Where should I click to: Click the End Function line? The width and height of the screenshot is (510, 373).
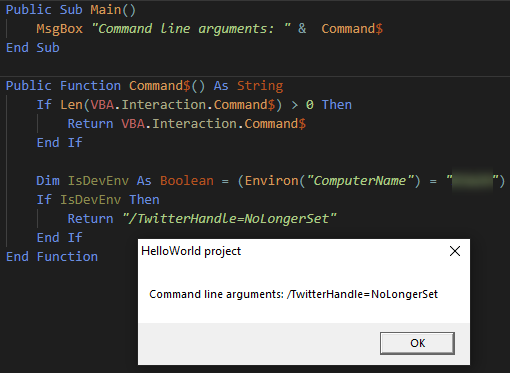click(x=52, y=257)
